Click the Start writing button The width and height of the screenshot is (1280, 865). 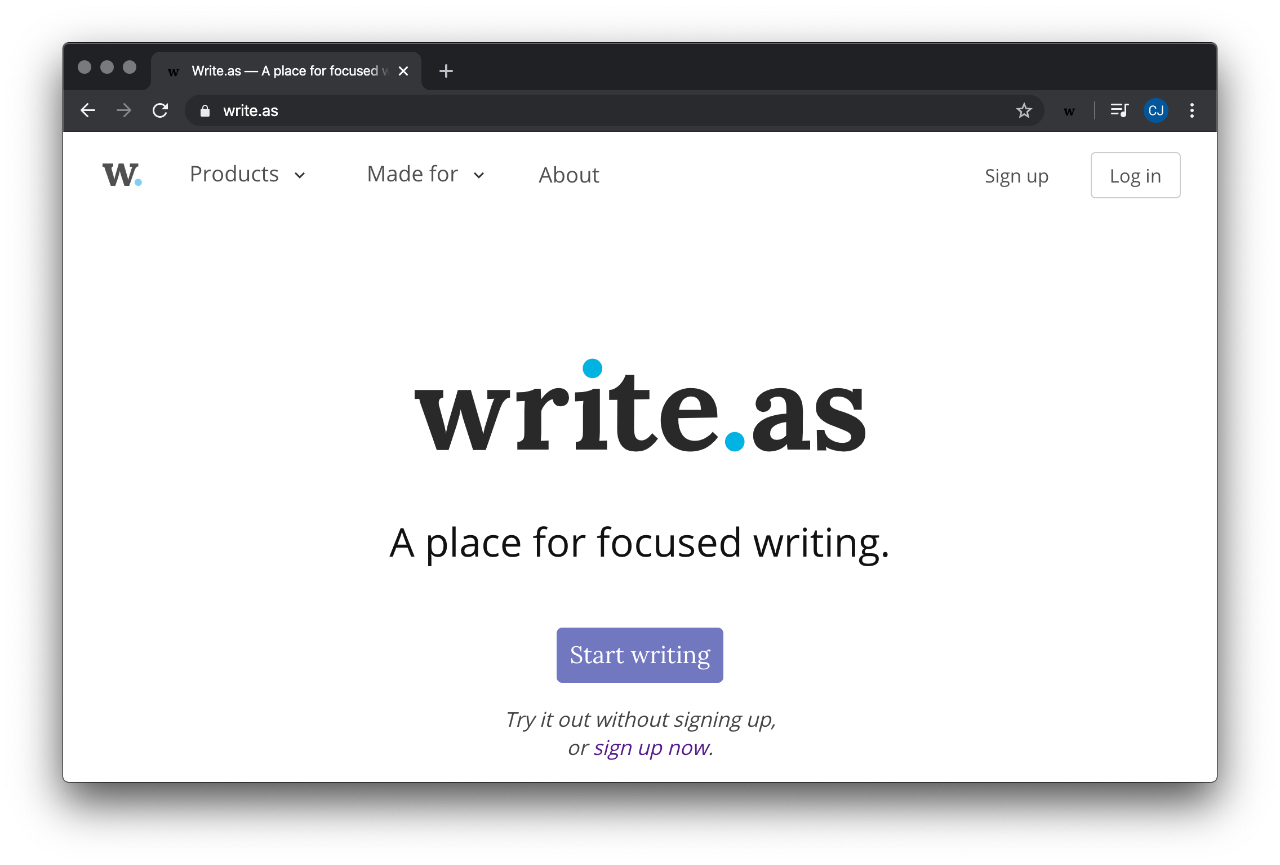[640, 655]
